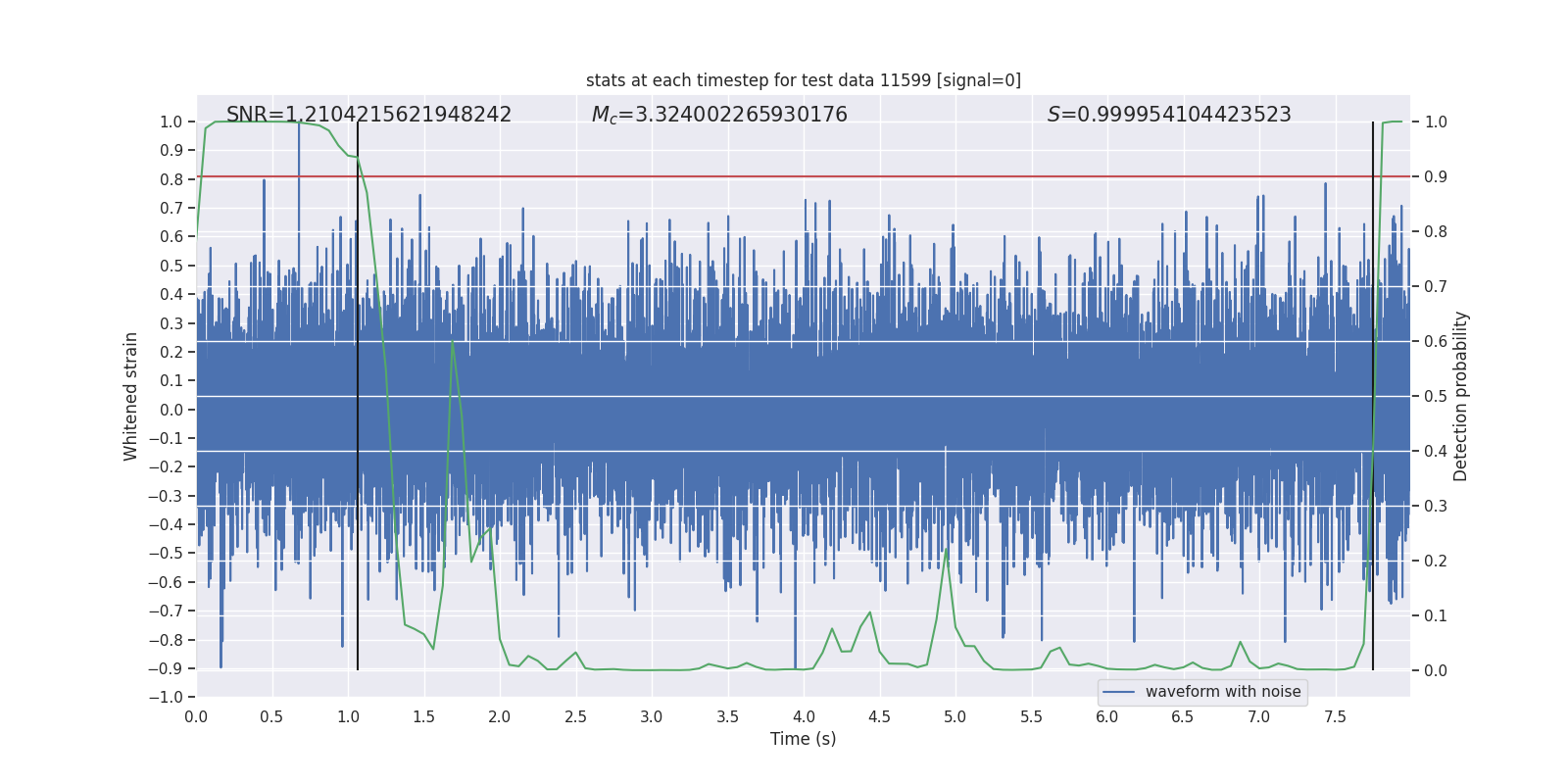Click the green curve peak near 5.0 seconds
This screenshot has width=1568, height=784.
[947, 550]
